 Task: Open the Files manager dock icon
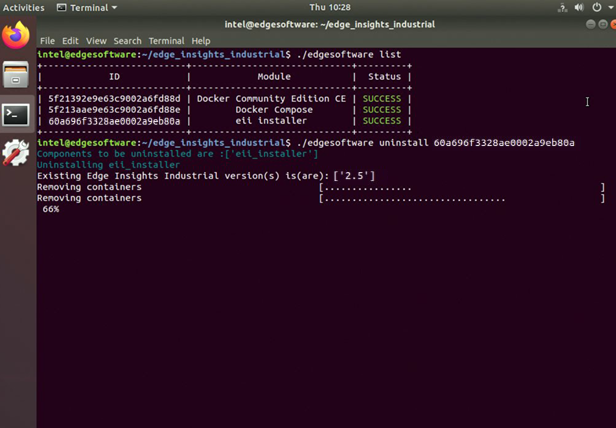pos(16,74)
